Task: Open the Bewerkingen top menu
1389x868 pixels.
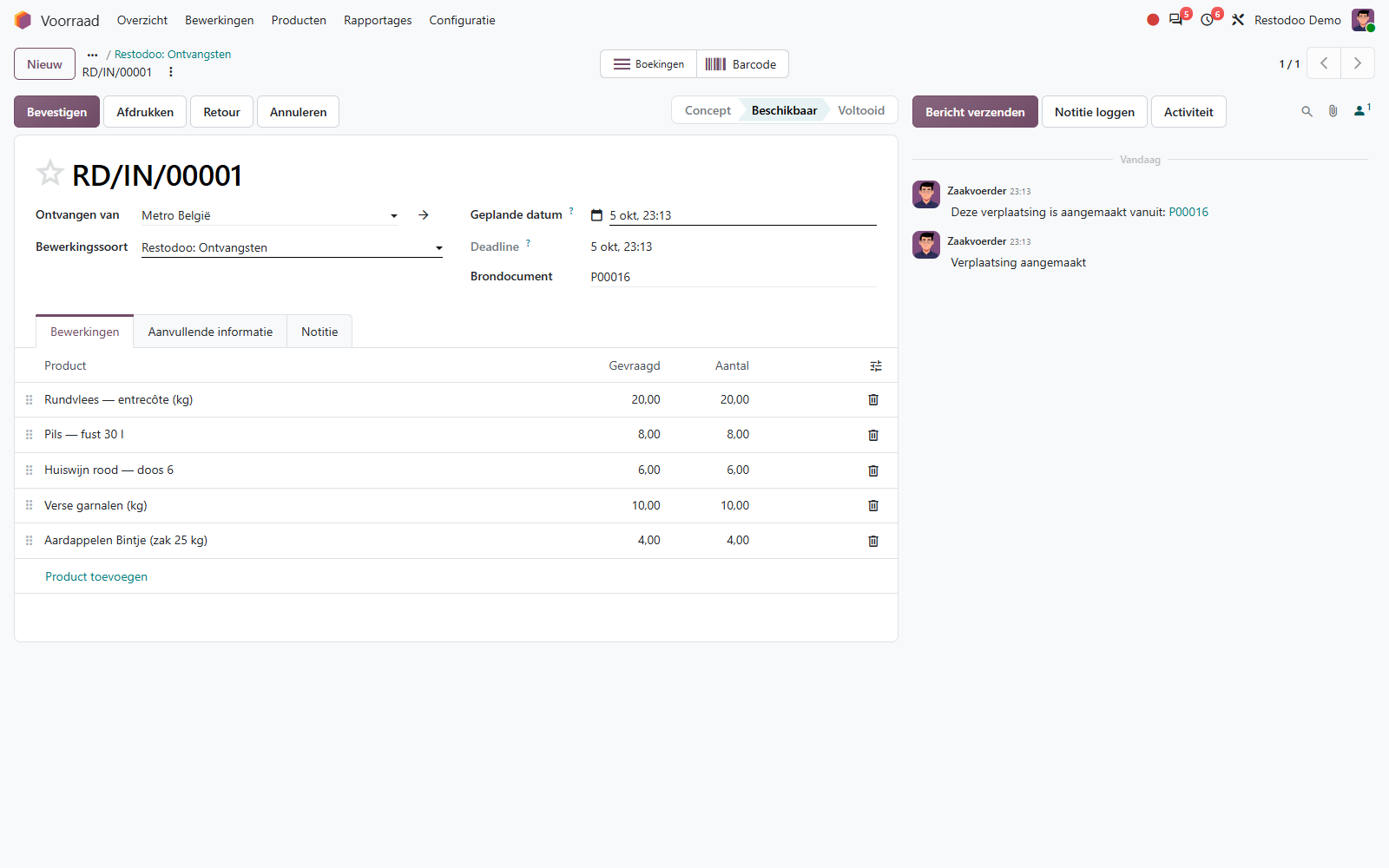Action: [219, 20]
